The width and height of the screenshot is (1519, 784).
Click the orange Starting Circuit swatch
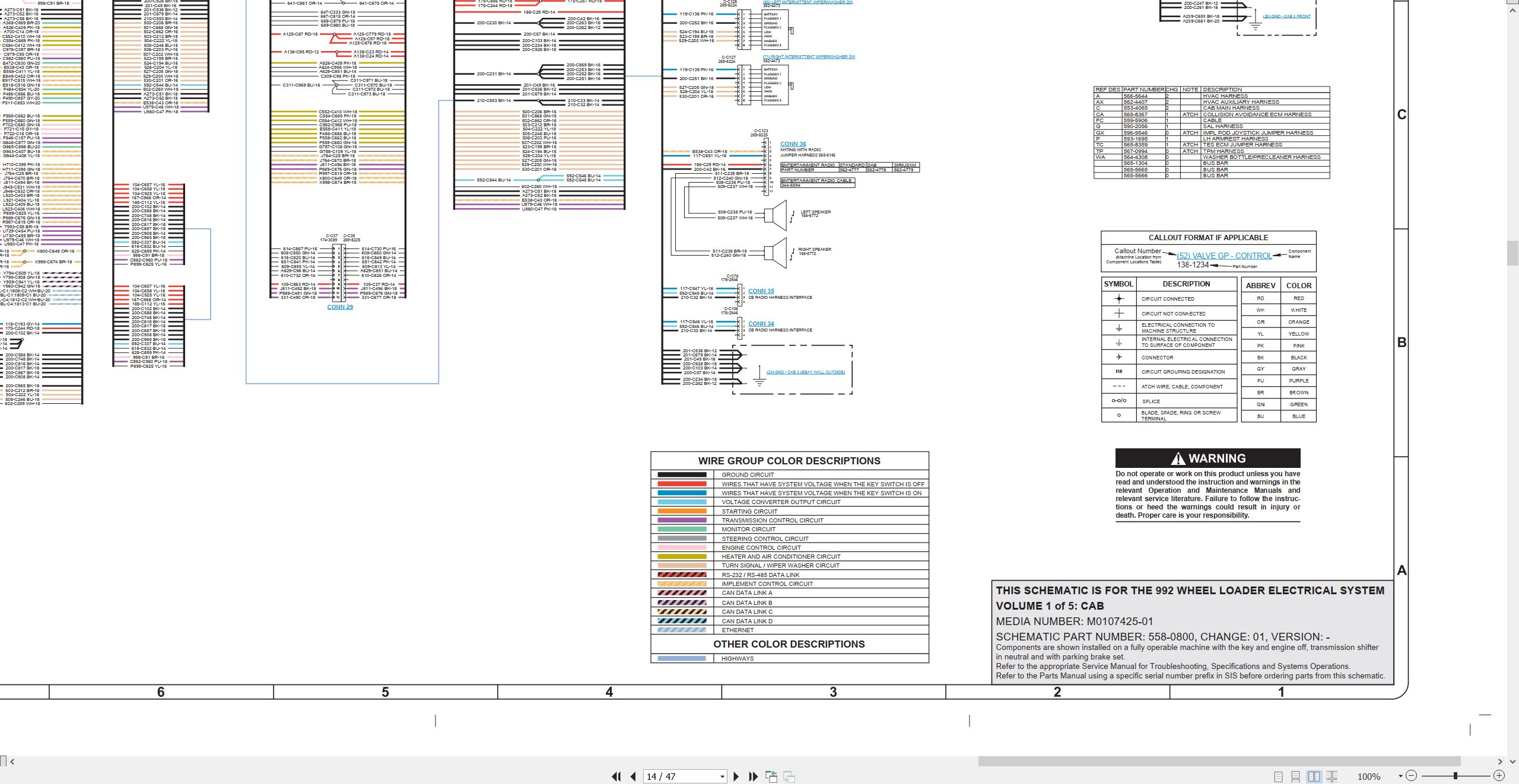tap(682, 511)
